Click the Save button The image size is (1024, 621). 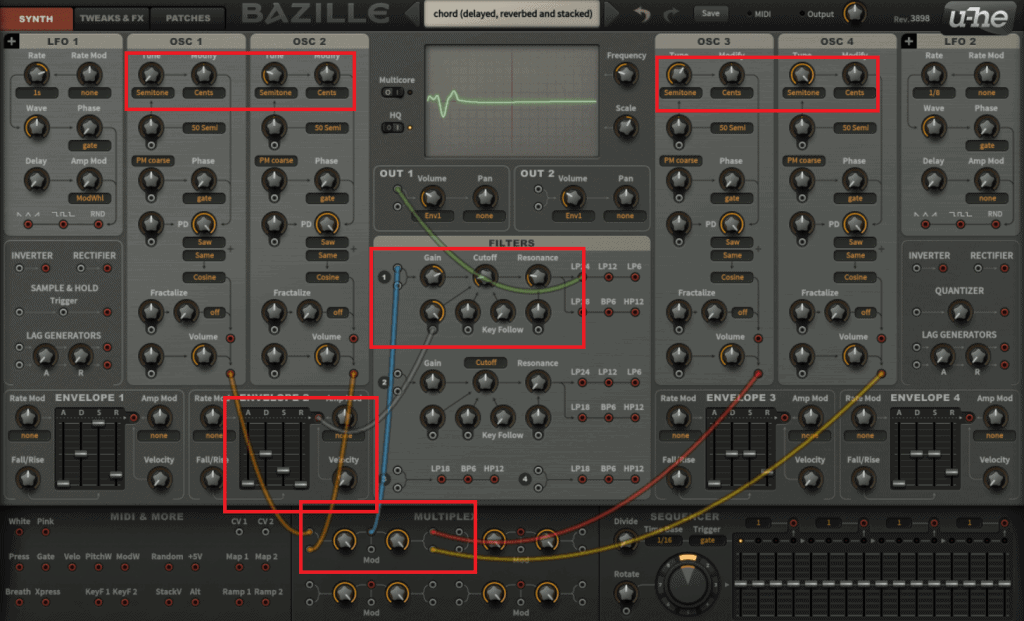[710, 14]
